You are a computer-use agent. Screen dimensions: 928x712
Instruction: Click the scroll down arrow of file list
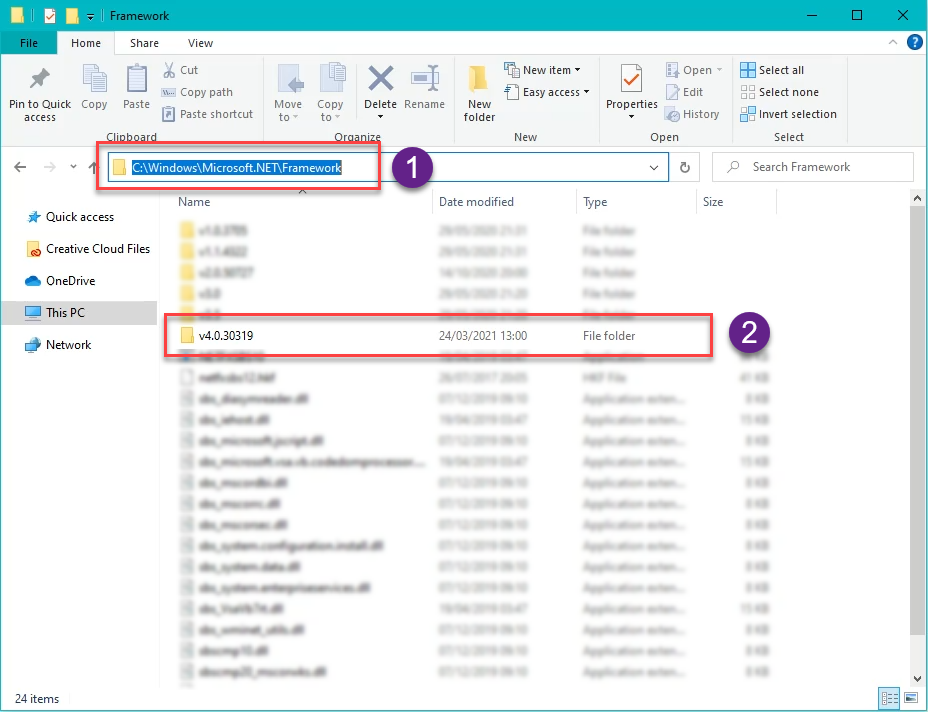pos(917,678)
